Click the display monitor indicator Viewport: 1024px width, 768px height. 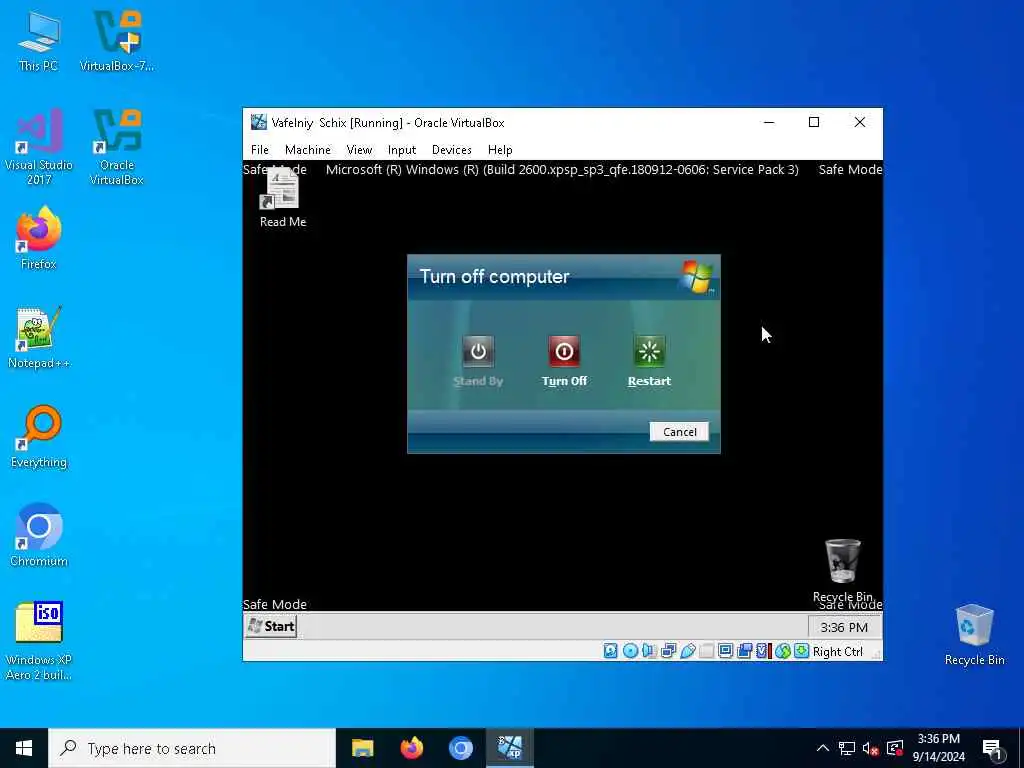726,651
